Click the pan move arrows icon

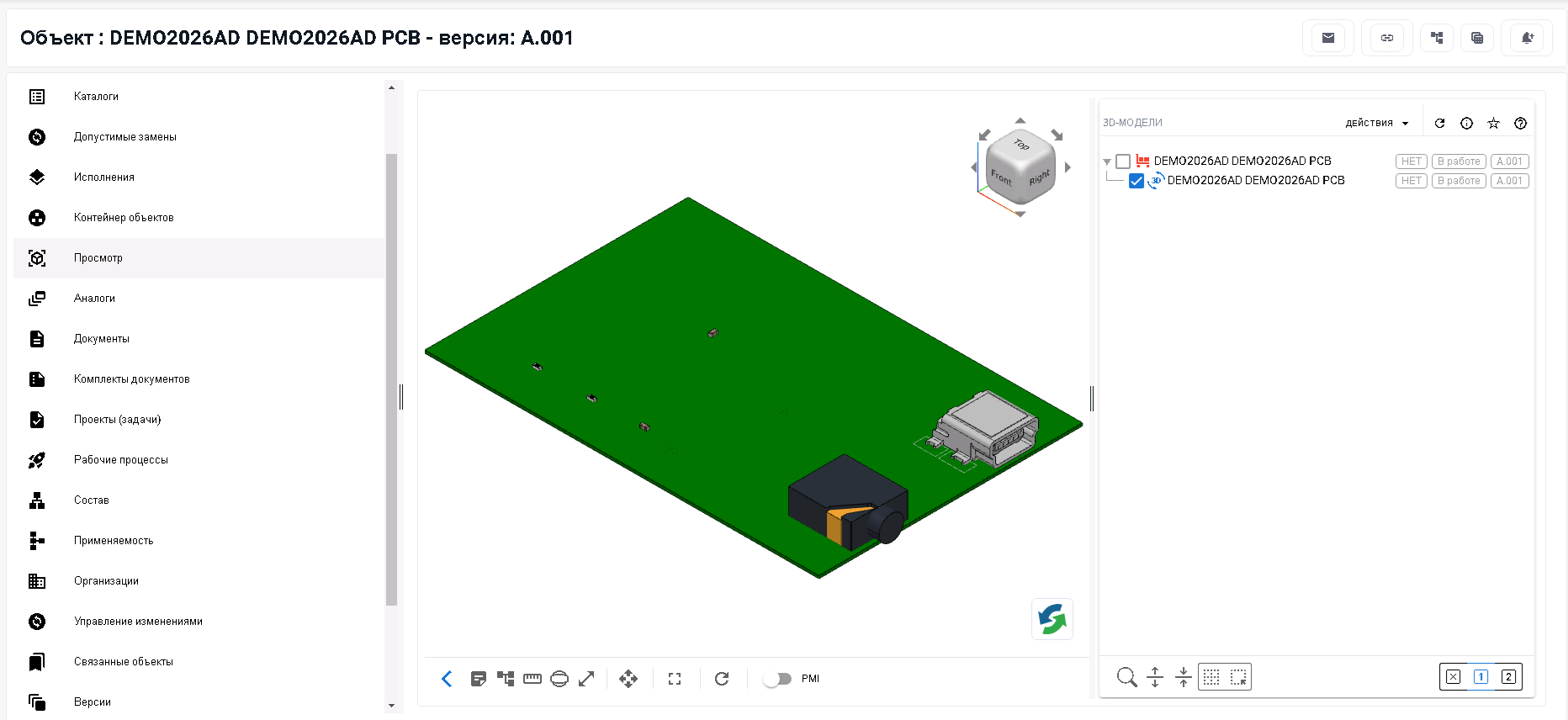pos(628,679)
